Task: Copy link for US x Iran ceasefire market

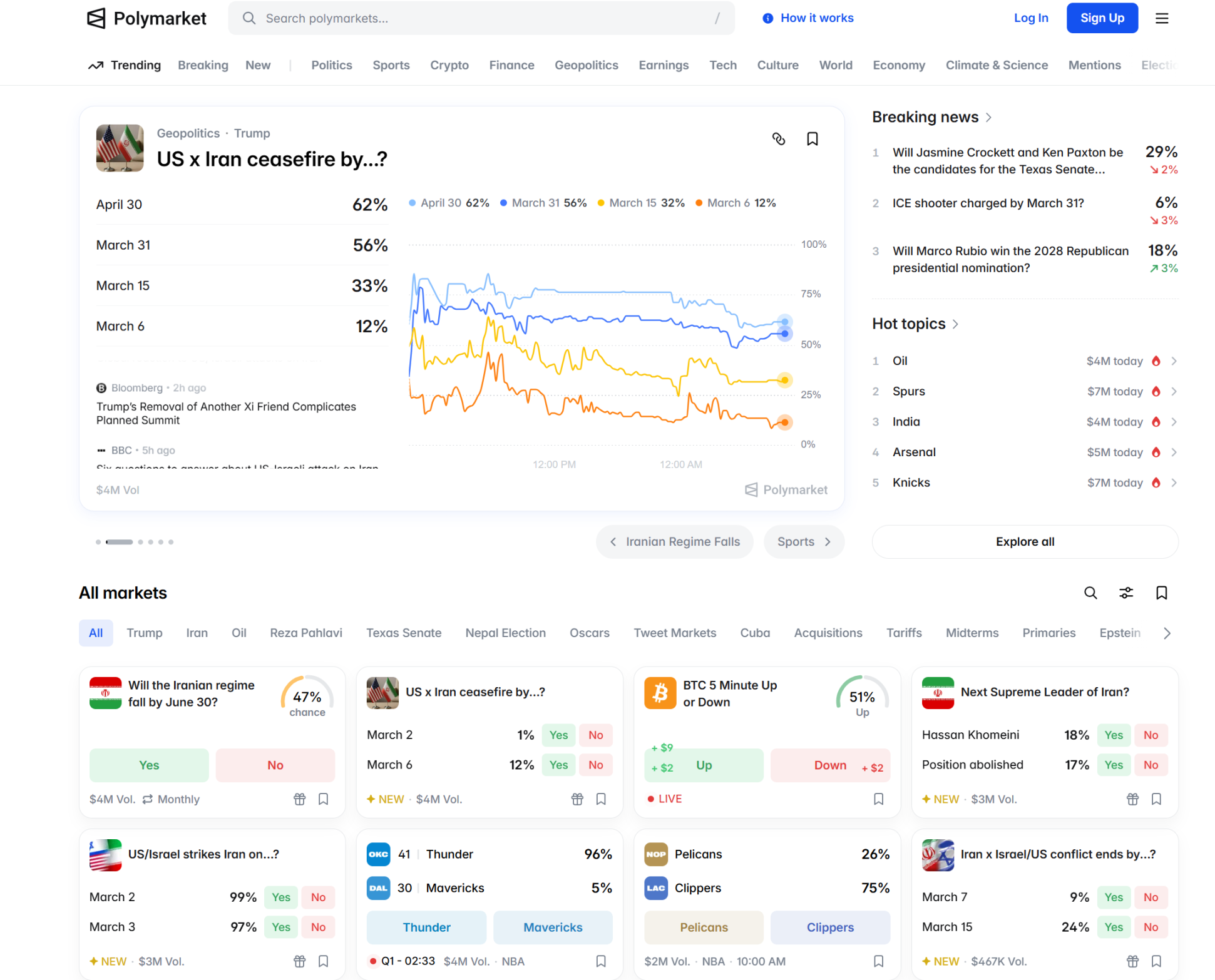Action: coord(778,139)
